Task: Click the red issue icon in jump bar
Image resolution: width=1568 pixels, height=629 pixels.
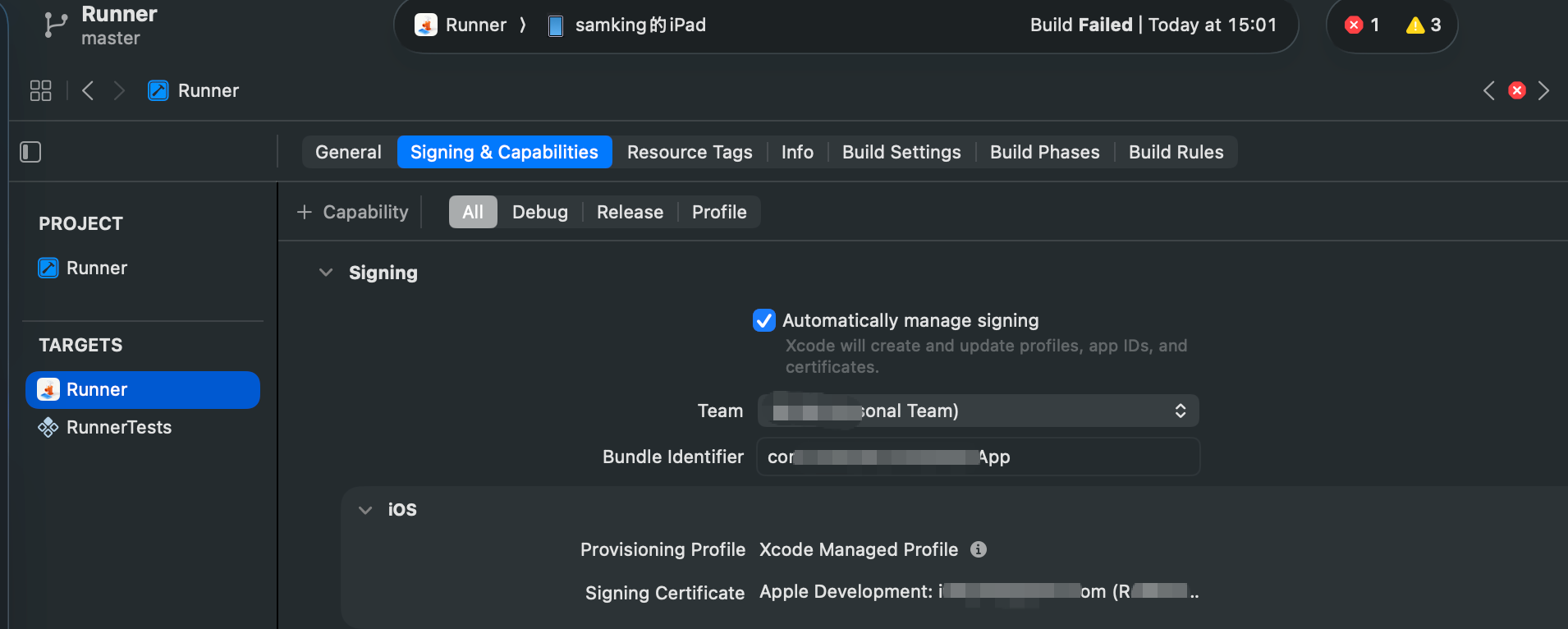Action: point(1517,90)
